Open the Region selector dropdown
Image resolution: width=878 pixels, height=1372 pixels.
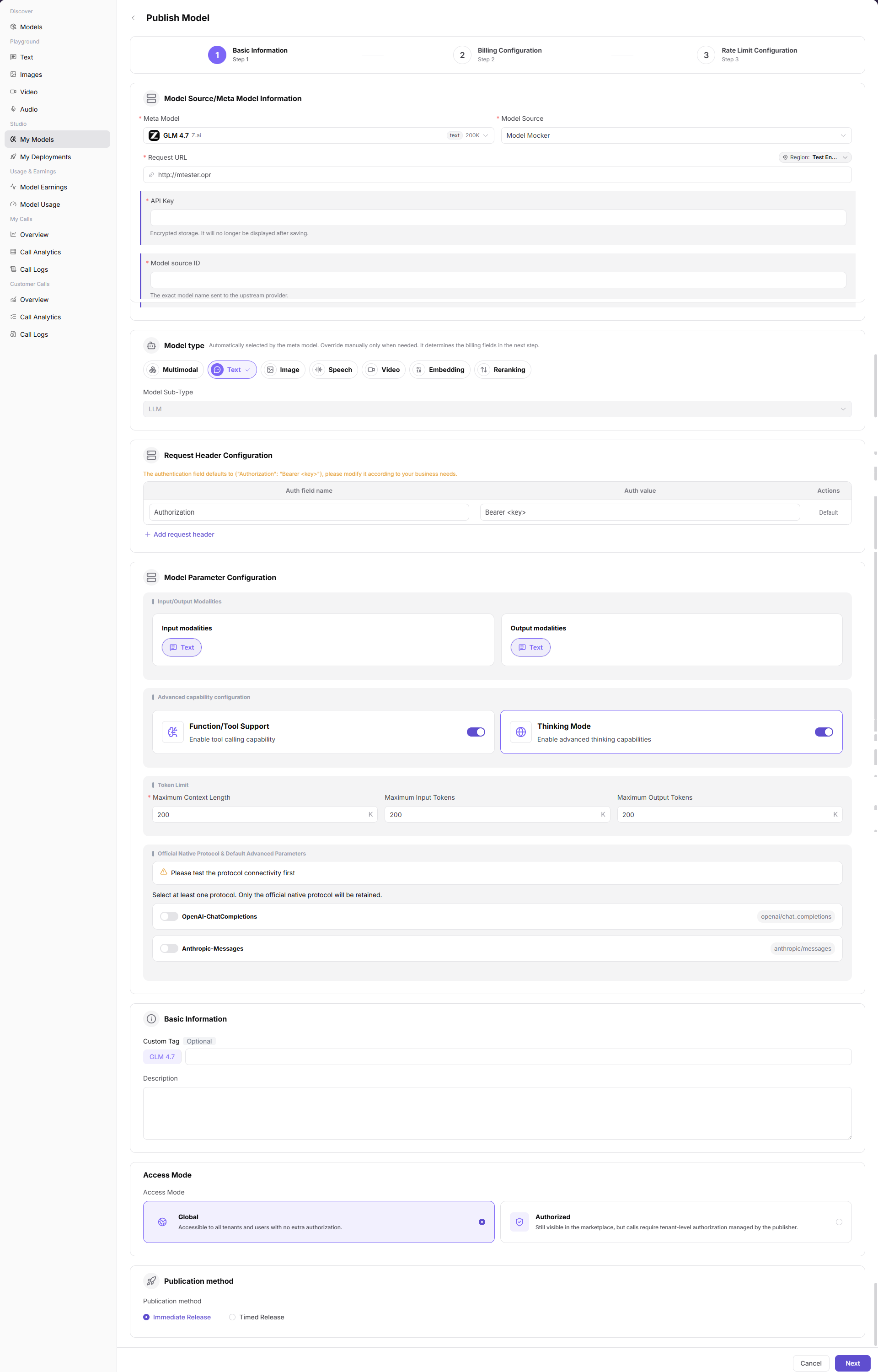815,157
